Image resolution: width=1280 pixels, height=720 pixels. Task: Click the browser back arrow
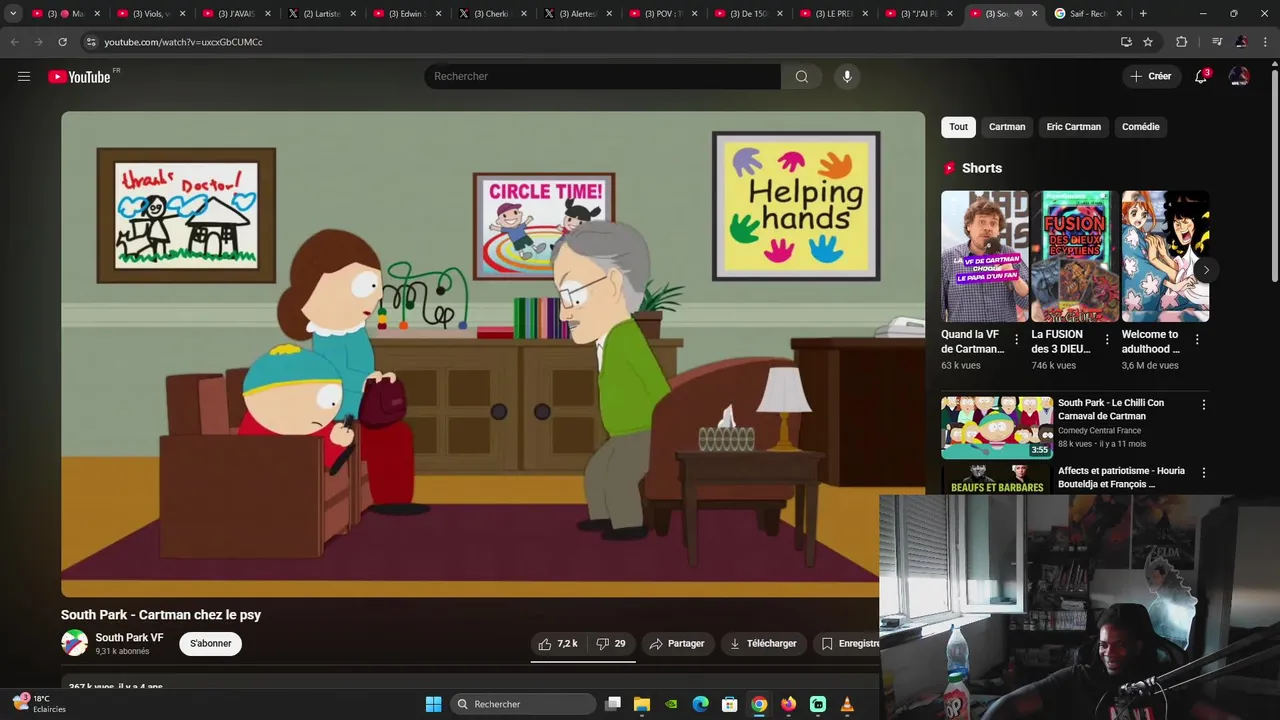click(14, 42)
